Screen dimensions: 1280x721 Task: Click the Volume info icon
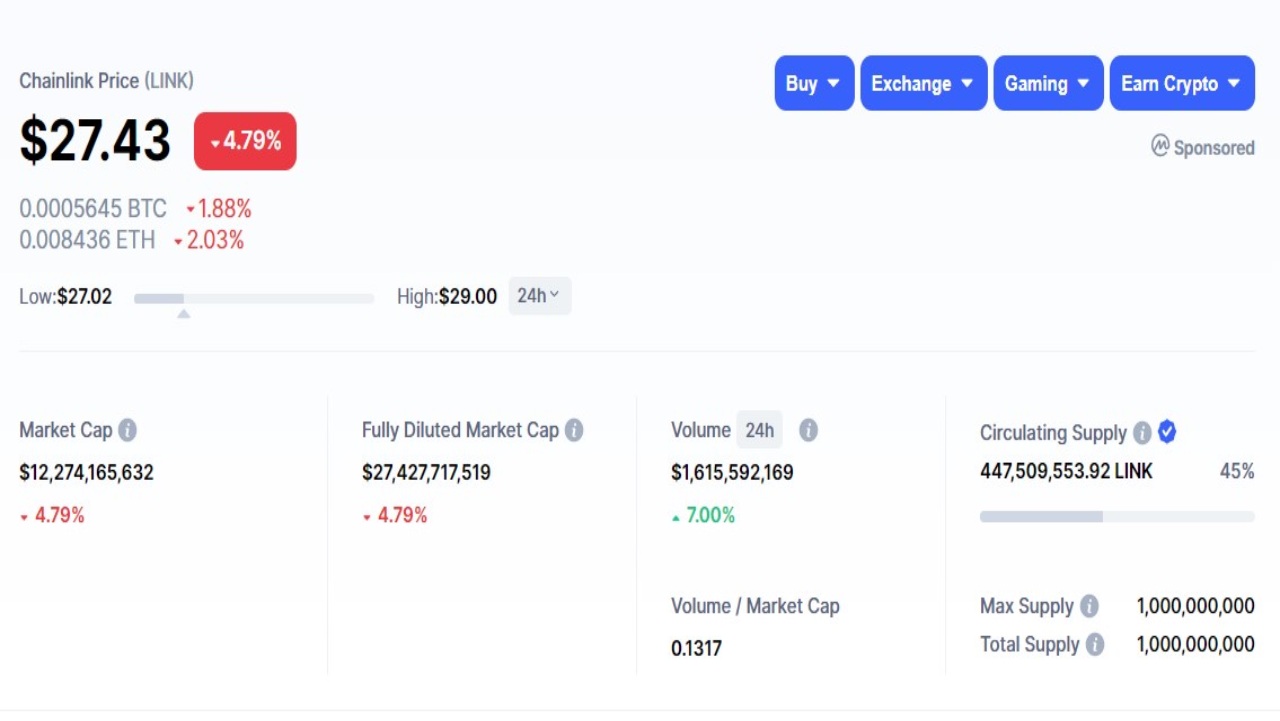click(x=808, y=430)
